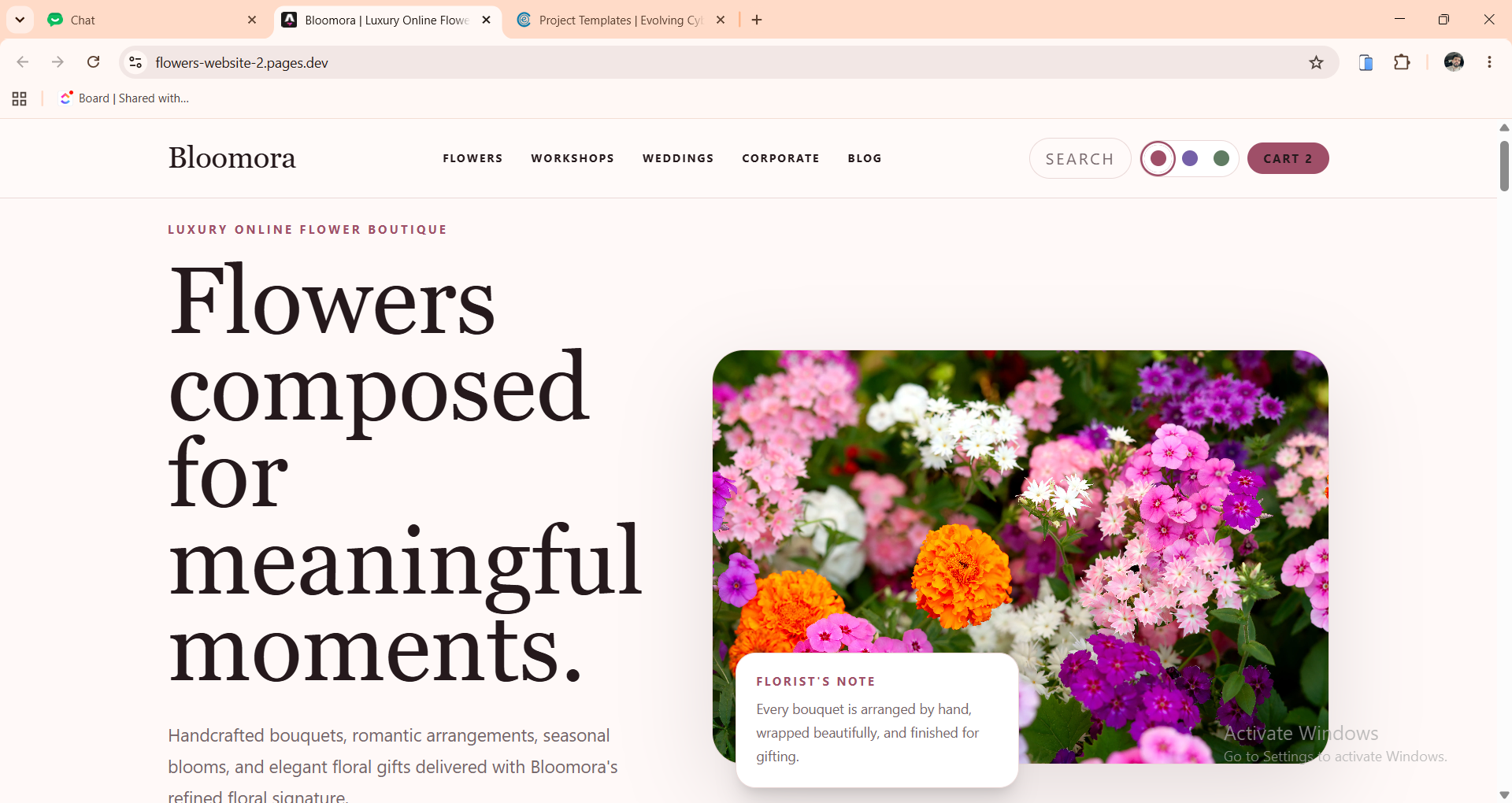1512x803 pixels.
Task: Click the vertical scrollbar thumb
Action: coord(1504,165)
